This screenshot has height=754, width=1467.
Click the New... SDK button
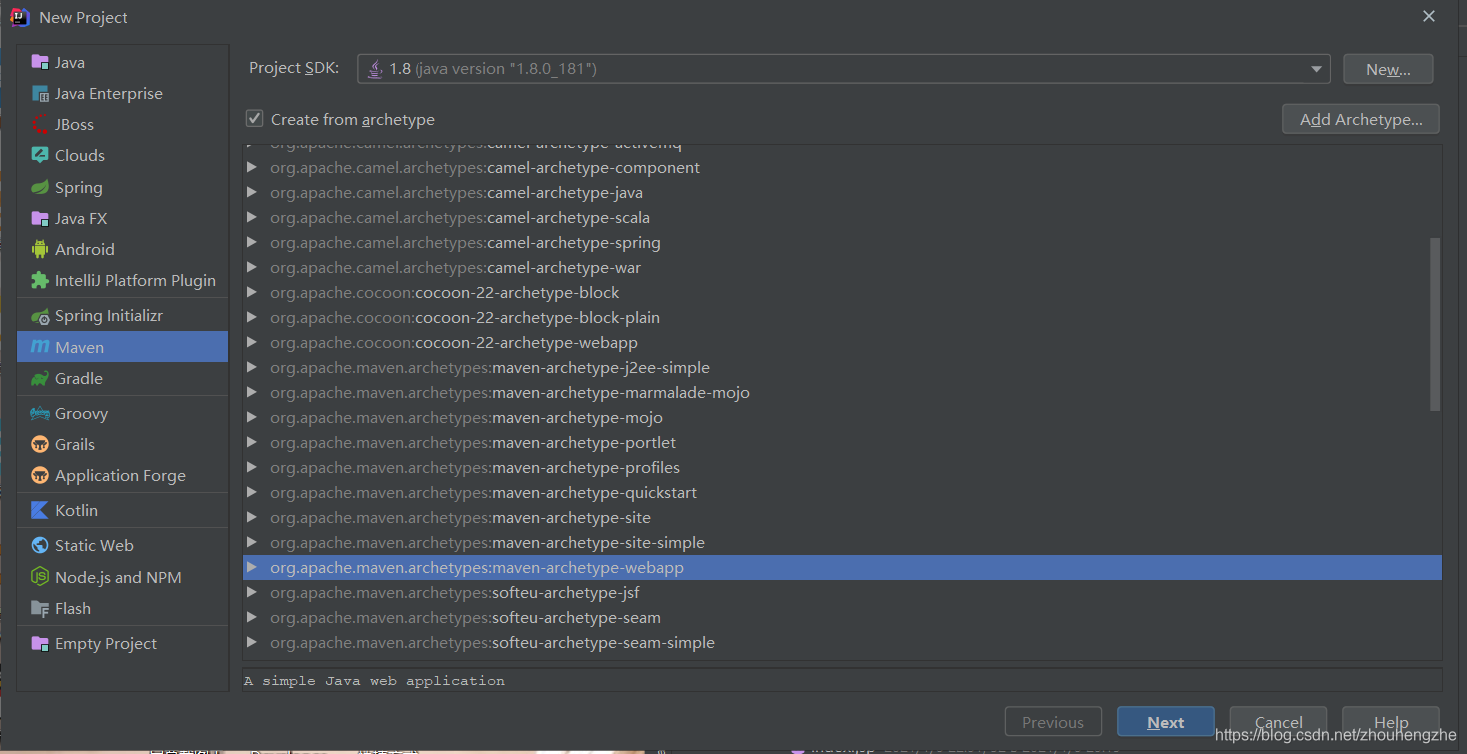coord(1388,69)
